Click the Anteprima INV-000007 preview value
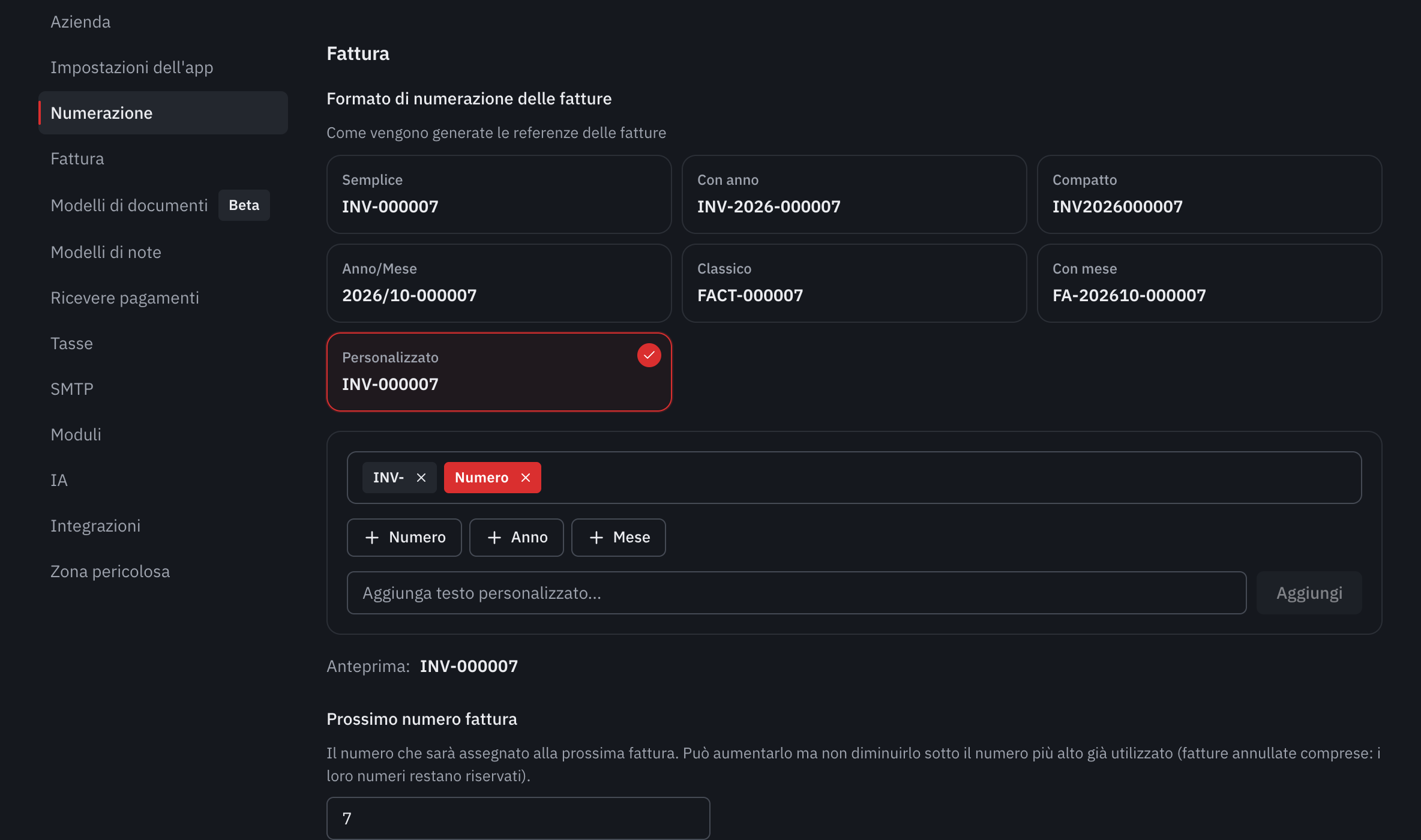 (x=469, y=666)
